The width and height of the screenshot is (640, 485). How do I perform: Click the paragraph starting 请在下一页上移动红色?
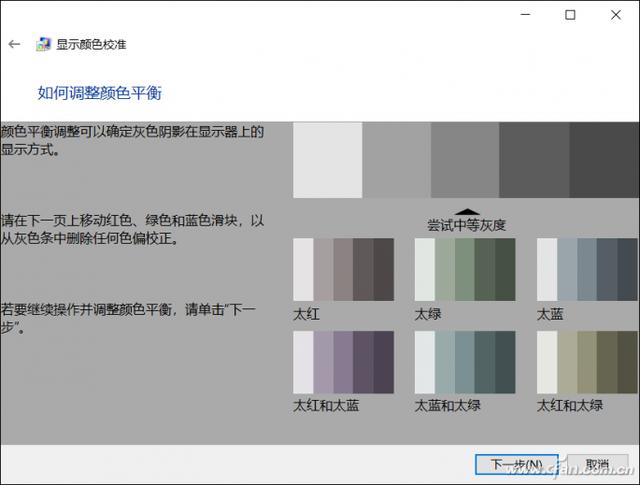pyautogui.click(x=132, y=229)
